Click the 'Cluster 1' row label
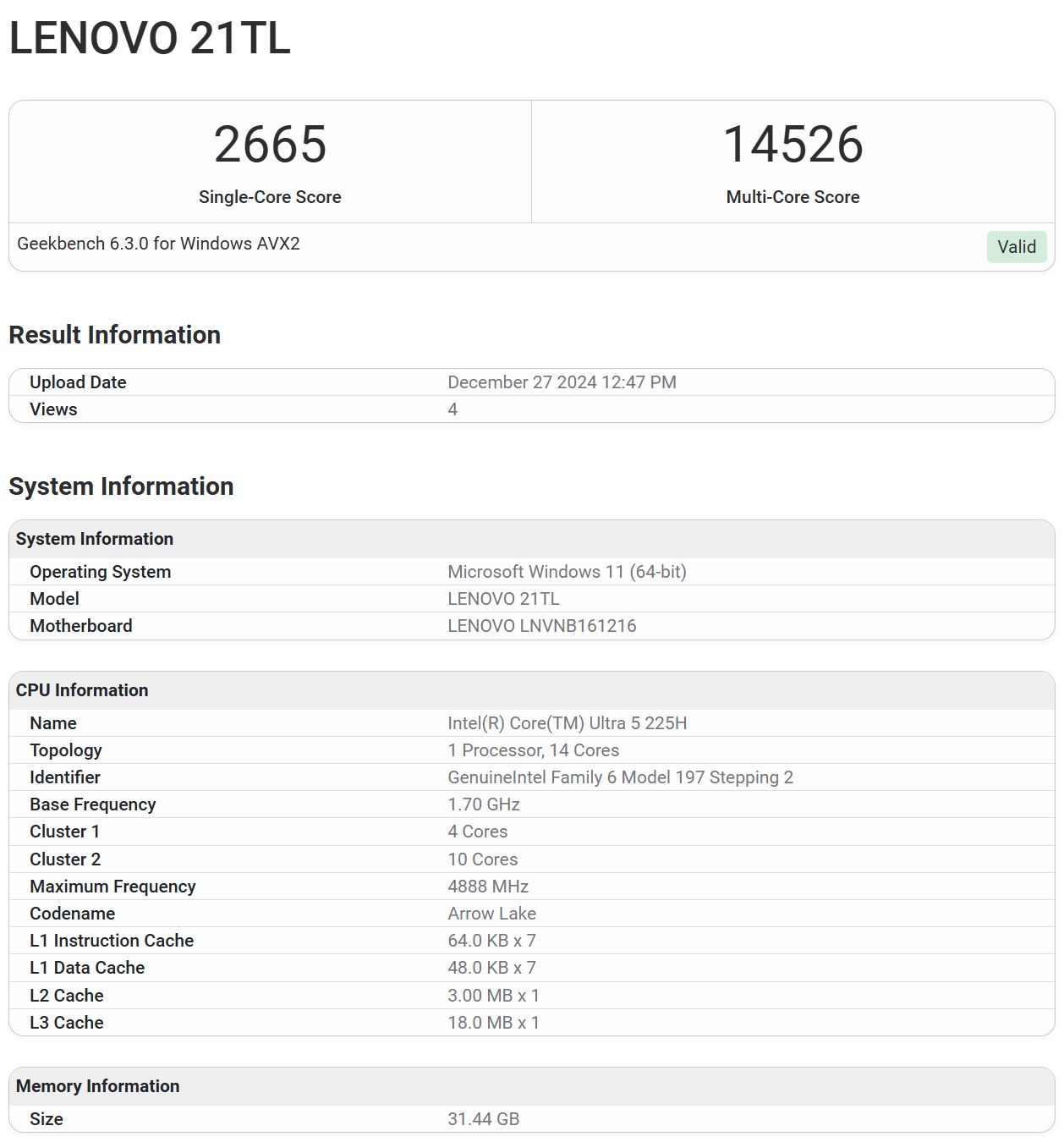 click(65, 832)
